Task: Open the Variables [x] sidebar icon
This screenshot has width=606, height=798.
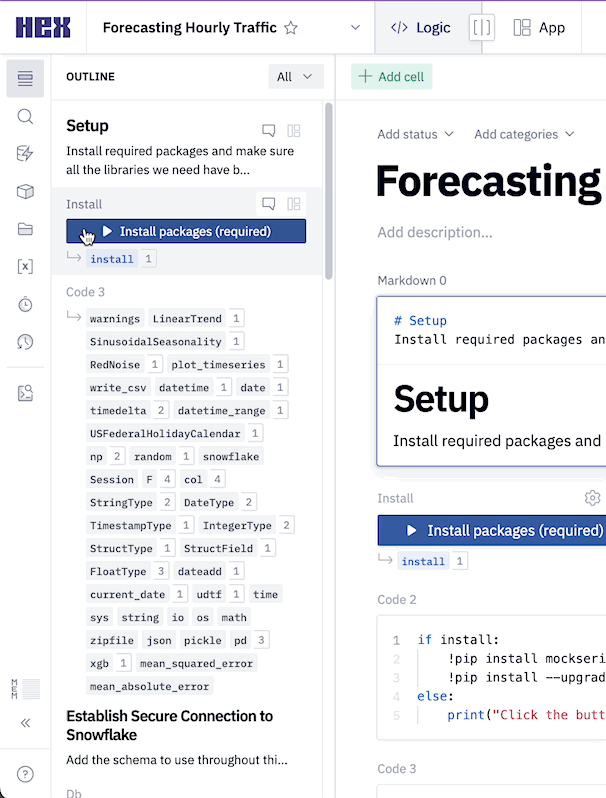Action: 25,266
